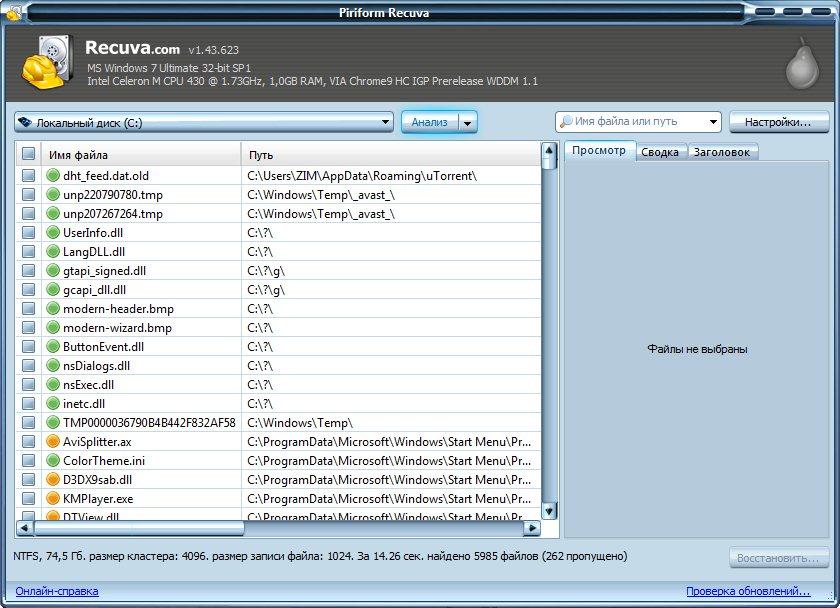Select the checkbox for modern-header.bmp
Screen dimensions: 840x608
click(28, 309)
